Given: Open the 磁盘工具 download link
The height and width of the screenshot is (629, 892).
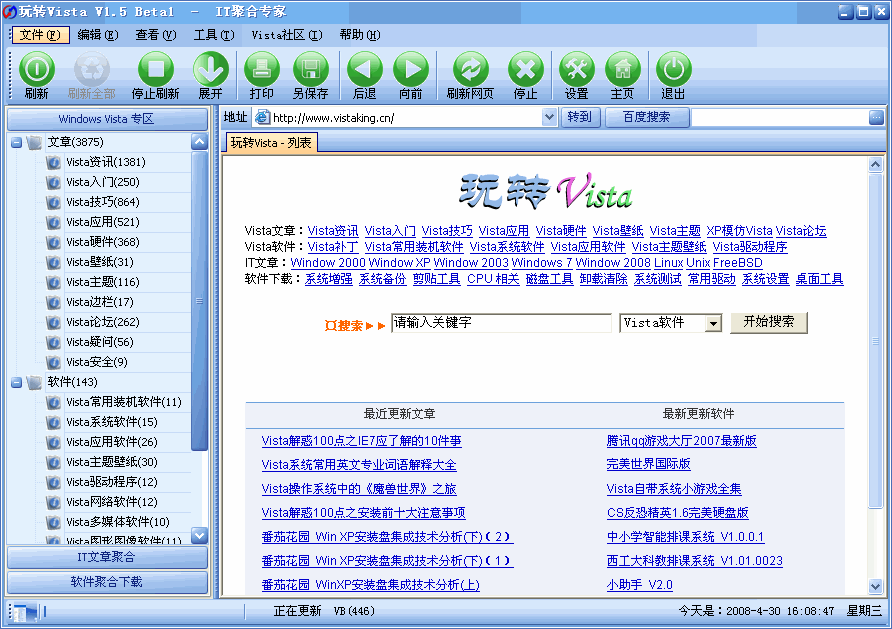Looking at the screenshot, I should tap(549, 279).
